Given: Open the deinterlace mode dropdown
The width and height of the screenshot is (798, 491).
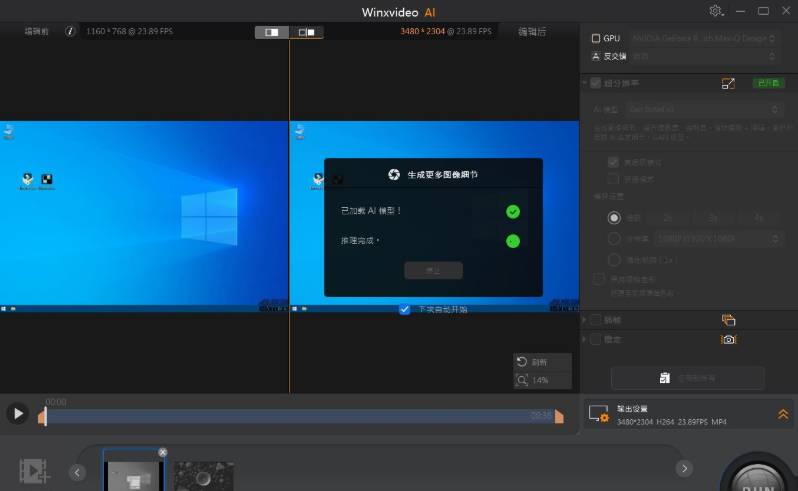Looking at the screenshot, I should pyautogui.click(x=704, y=56).
